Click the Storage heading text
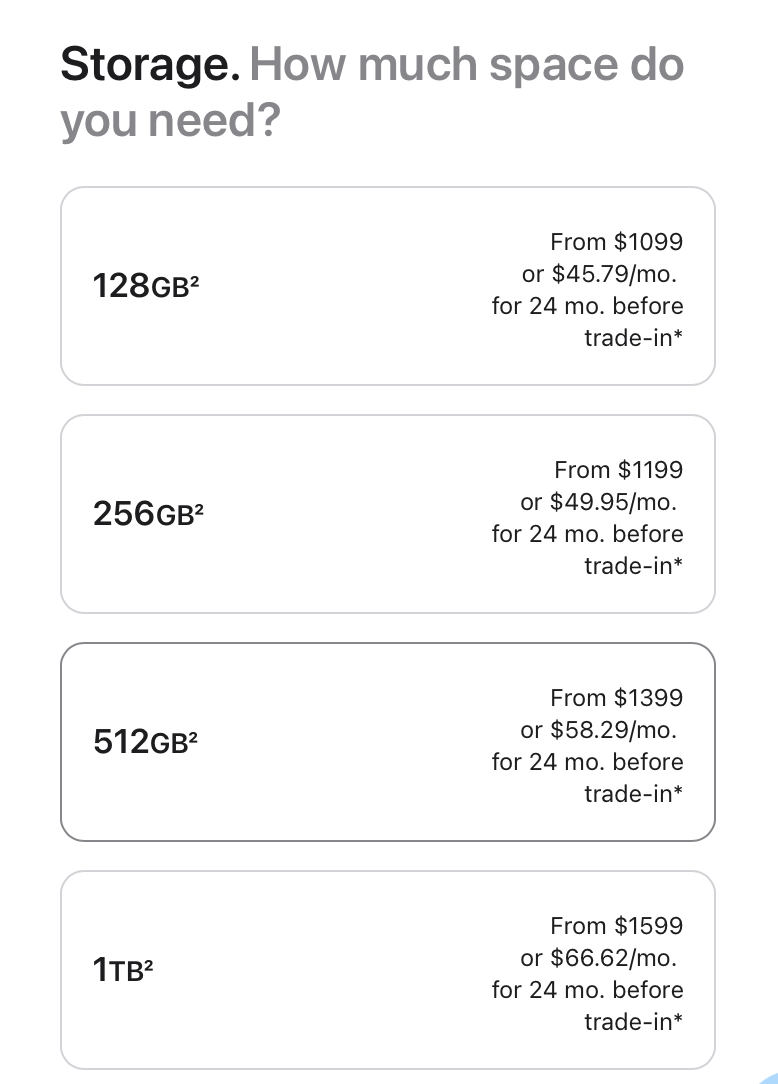778x1084 pixels. tap(150, 66)
